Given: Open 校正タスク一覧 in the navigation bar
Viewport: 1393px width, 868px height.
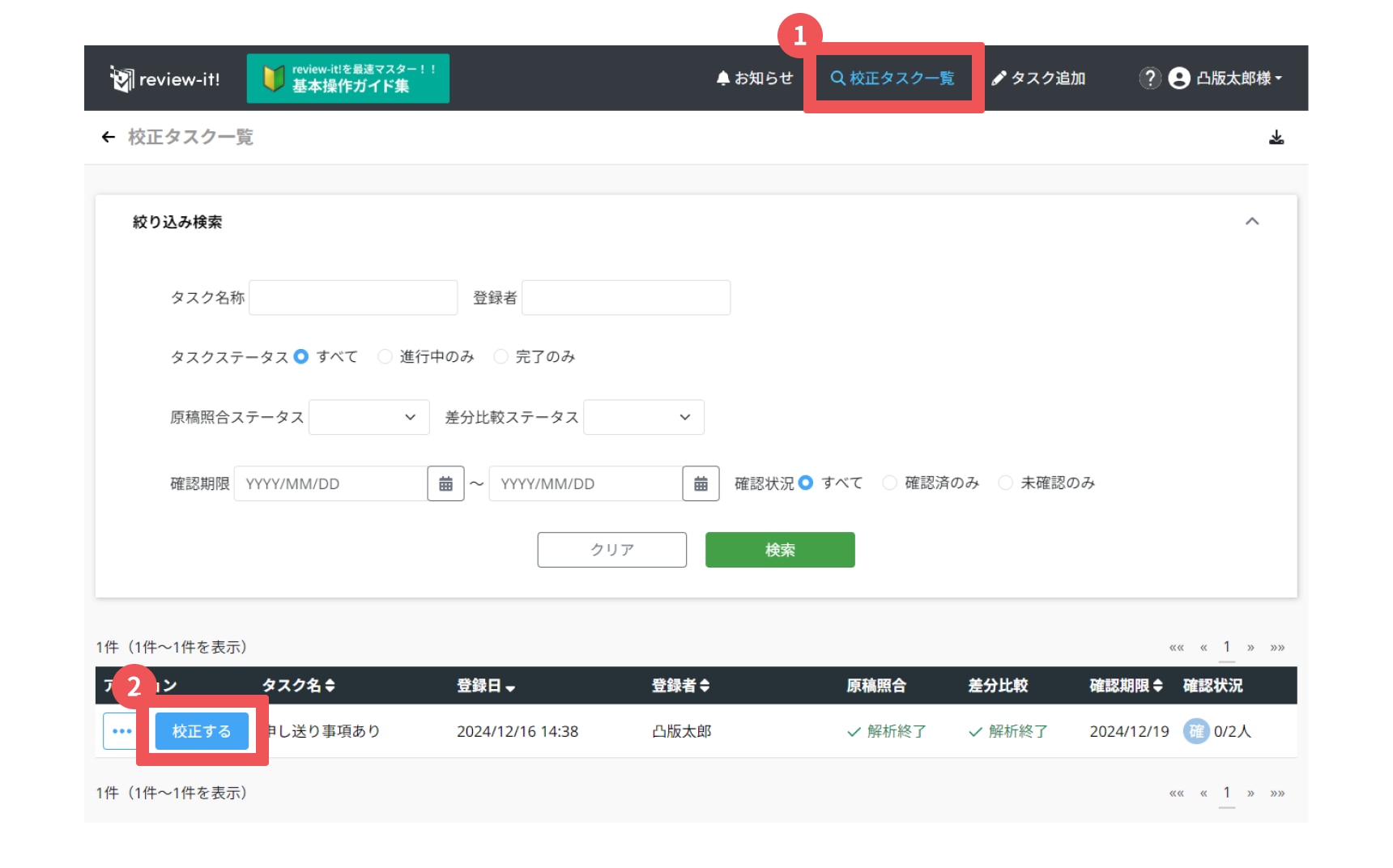Looking at the screenshot, I should coord(892,78).
